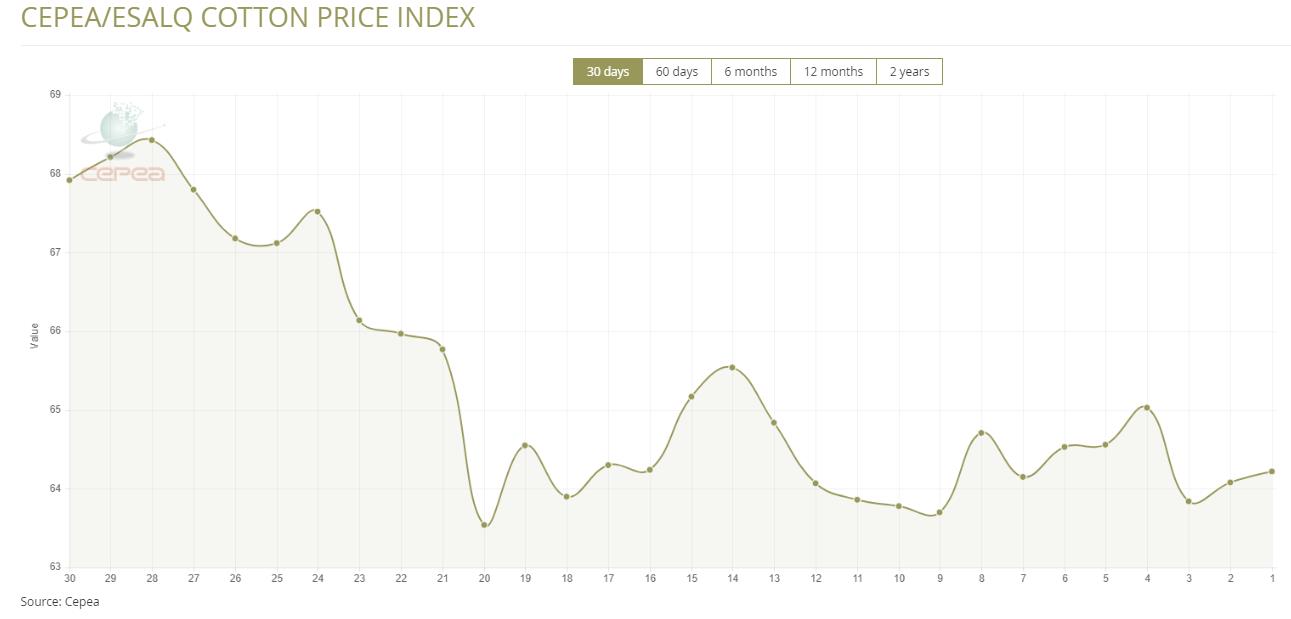Display the 2 years price history

[909, 72]
